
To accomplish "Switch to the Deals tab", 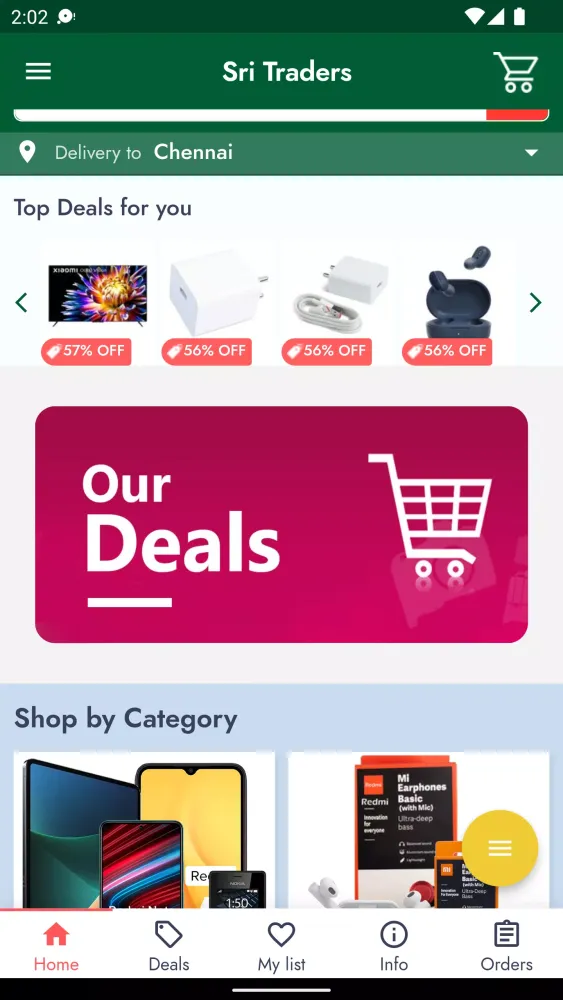I will click(169, 946).
